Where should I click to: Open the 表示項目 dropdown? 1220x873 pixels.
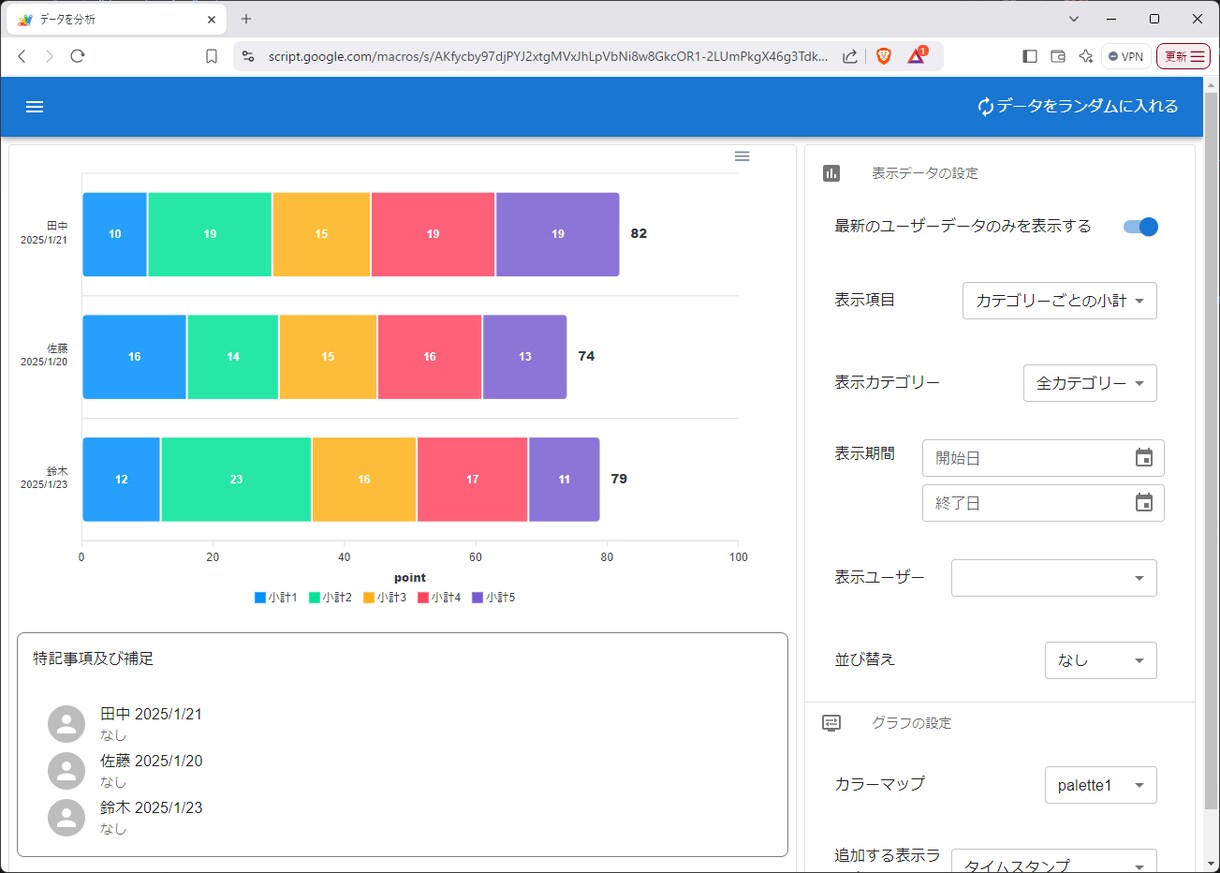click(1060, 301)
